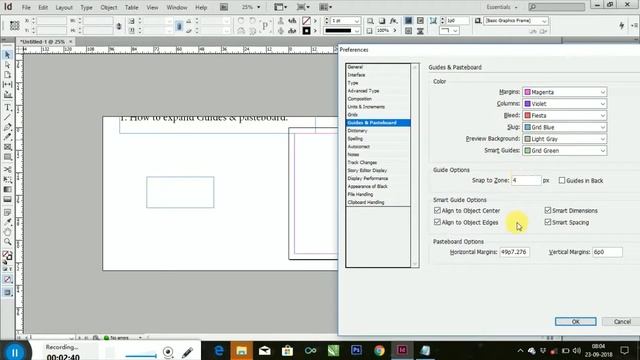Uncheck Smart Spacing option
Image resolution: width=640 pixels, height=360 pixels.
pyautogui.click(x=548, y=222)
